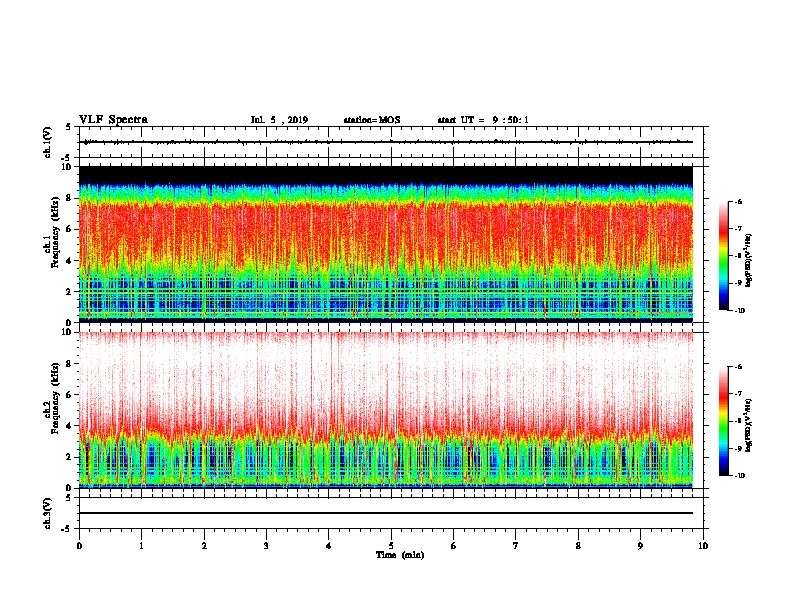
Task: Click the ch.2 colorbar 'log(PSD)' label
Action: click(749, 425)
